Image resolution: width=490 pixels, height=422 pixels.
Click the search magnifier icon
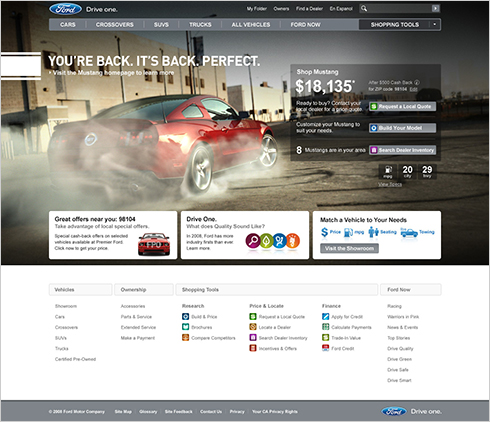(364, 8)
